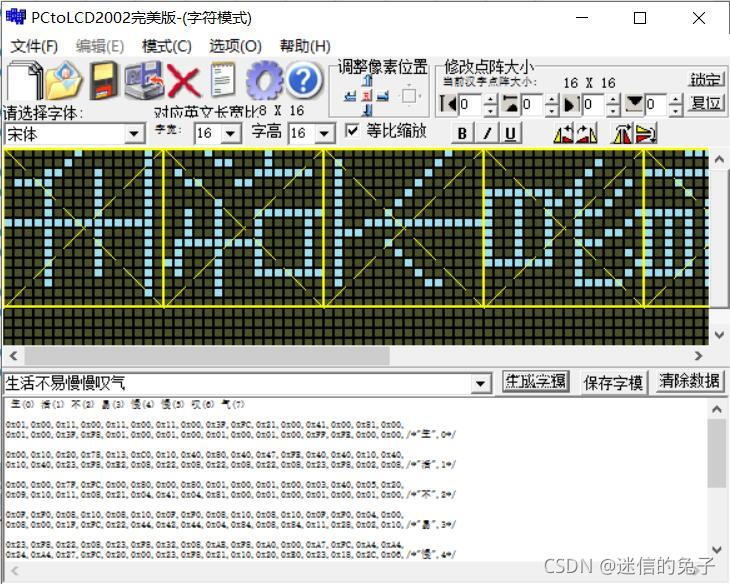Increase the right margin spinner value
The width and height of the screenshot is (730, 584).
click(x=614, y=99)
